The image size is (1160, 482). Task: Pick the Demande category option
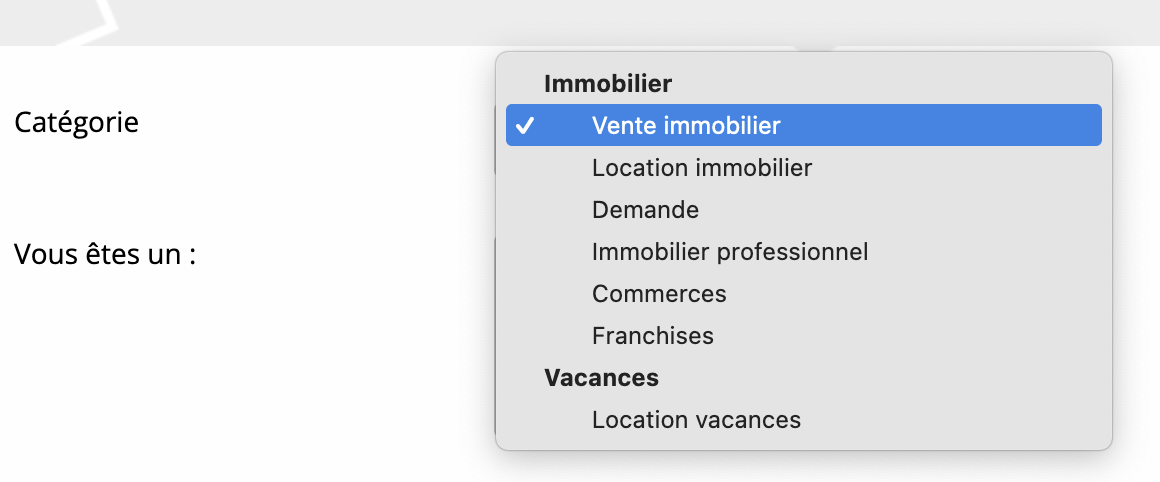pyautogui.click(x=645, y=210)
